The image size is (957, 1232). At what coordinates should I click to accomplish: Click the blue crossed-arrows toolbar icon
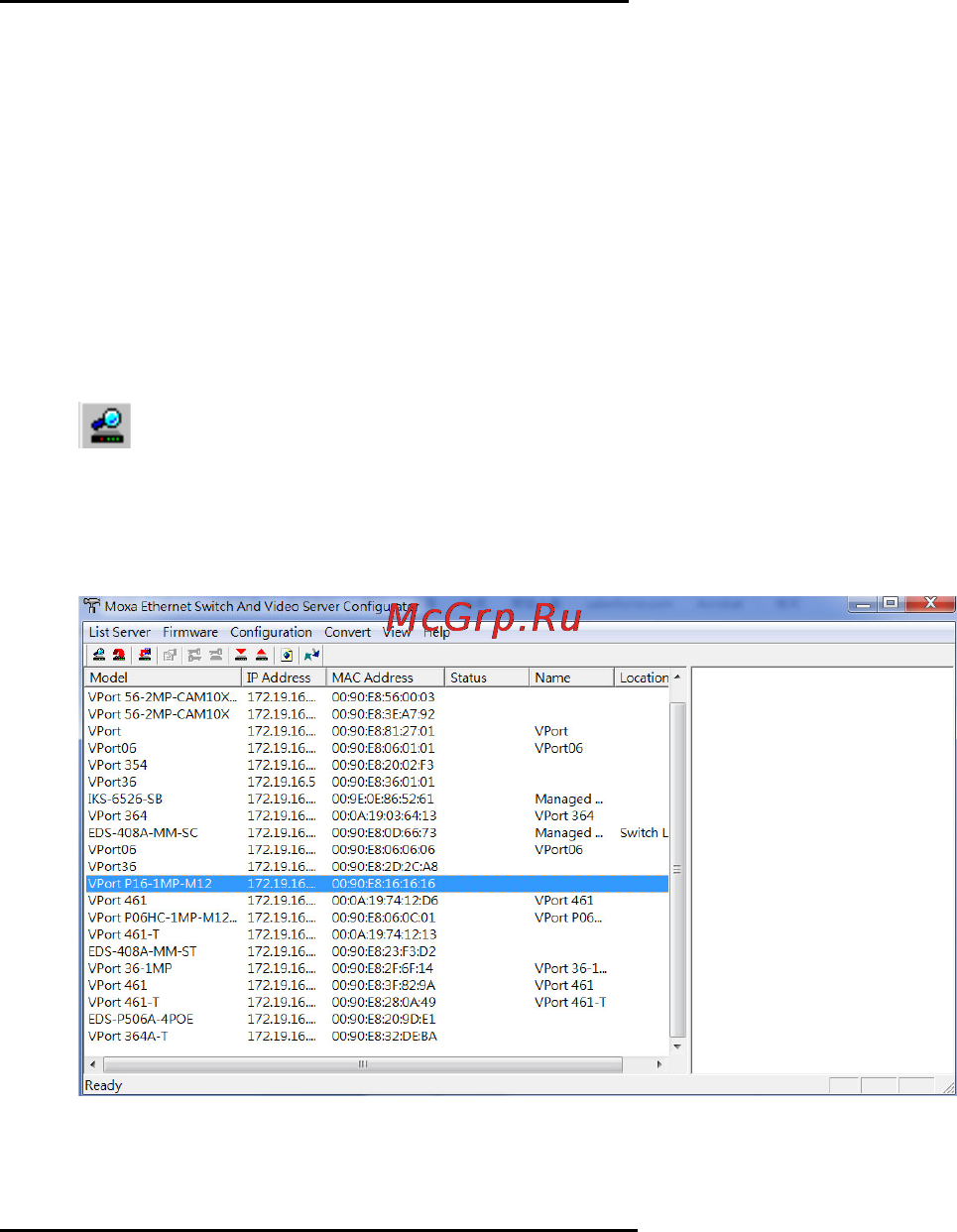point(312,655)
